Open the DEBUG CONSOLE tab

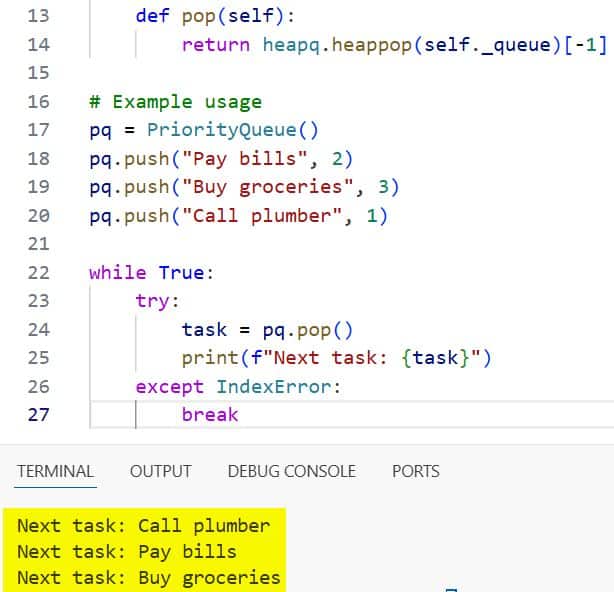click(x=292, y=471)
